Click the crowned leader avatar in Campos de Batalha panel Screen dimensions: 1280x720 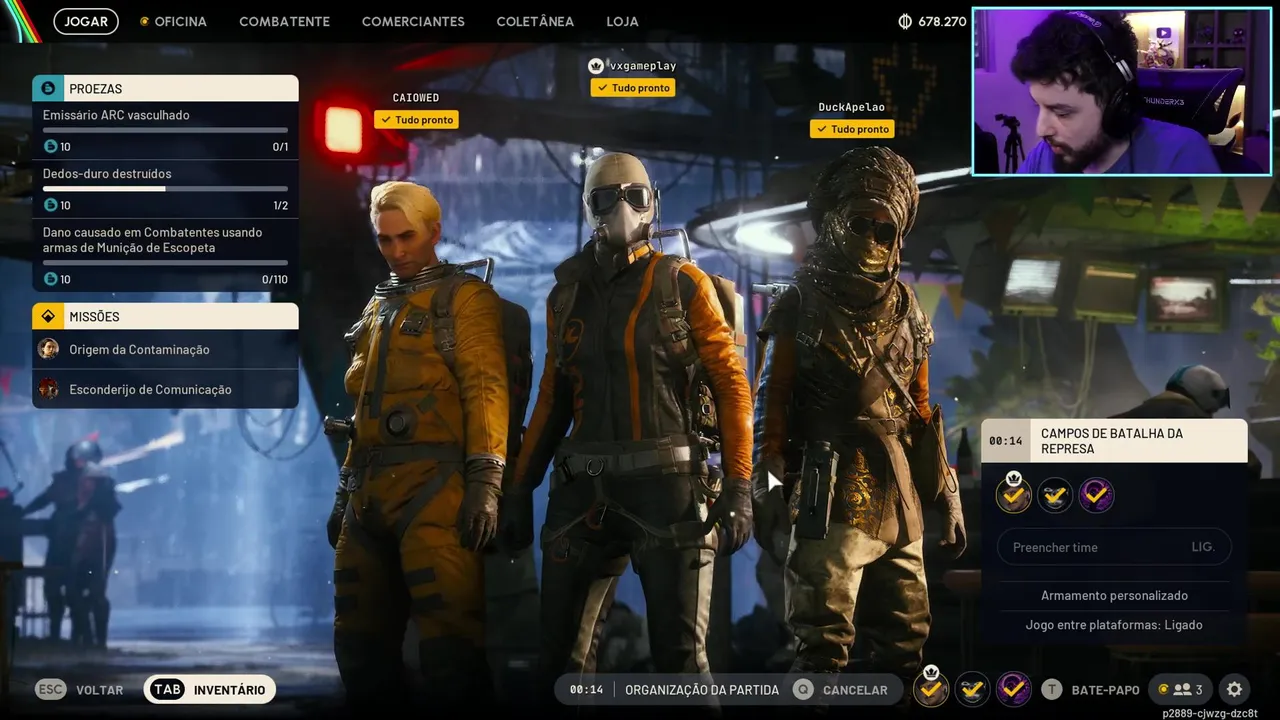coord(1014,494)
